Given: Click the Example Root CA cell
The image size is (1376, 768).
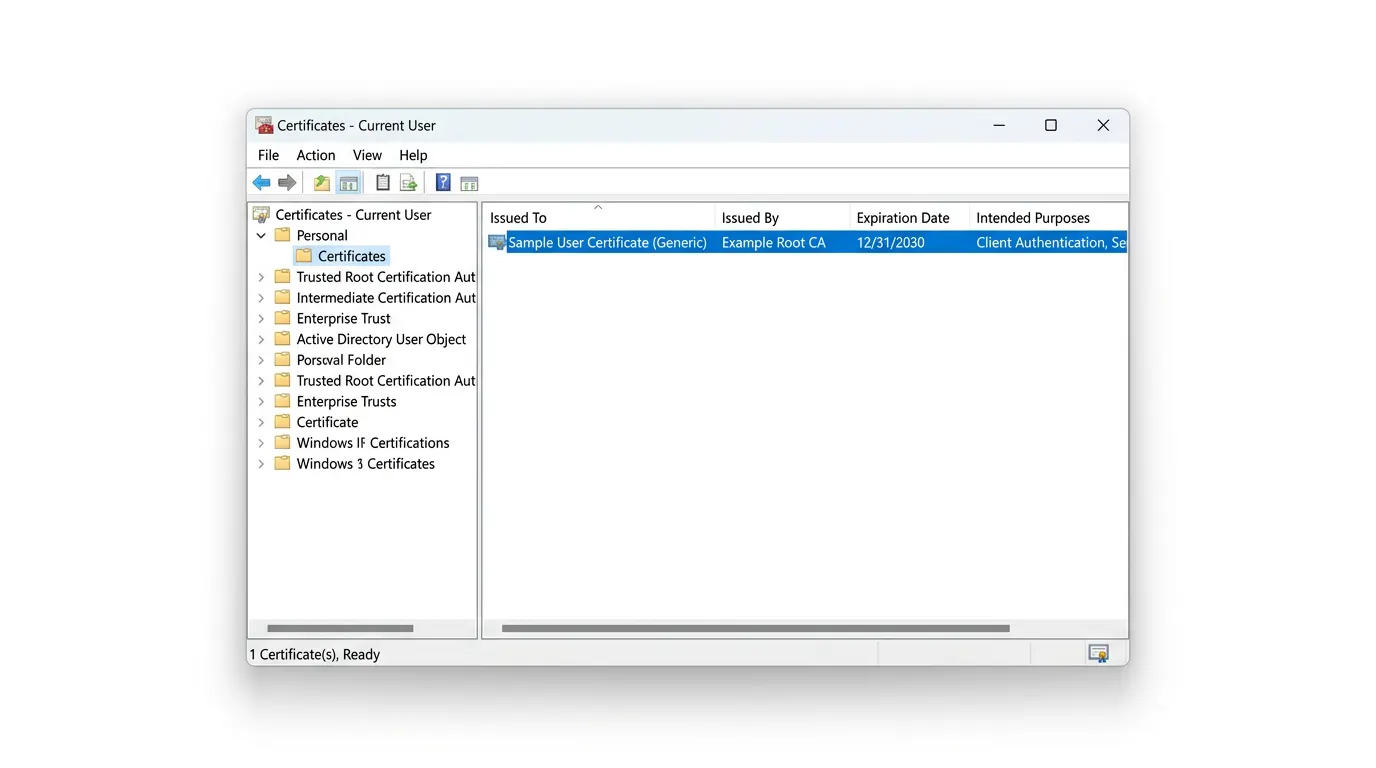Looking at the screenshot, I should point(774,242).
